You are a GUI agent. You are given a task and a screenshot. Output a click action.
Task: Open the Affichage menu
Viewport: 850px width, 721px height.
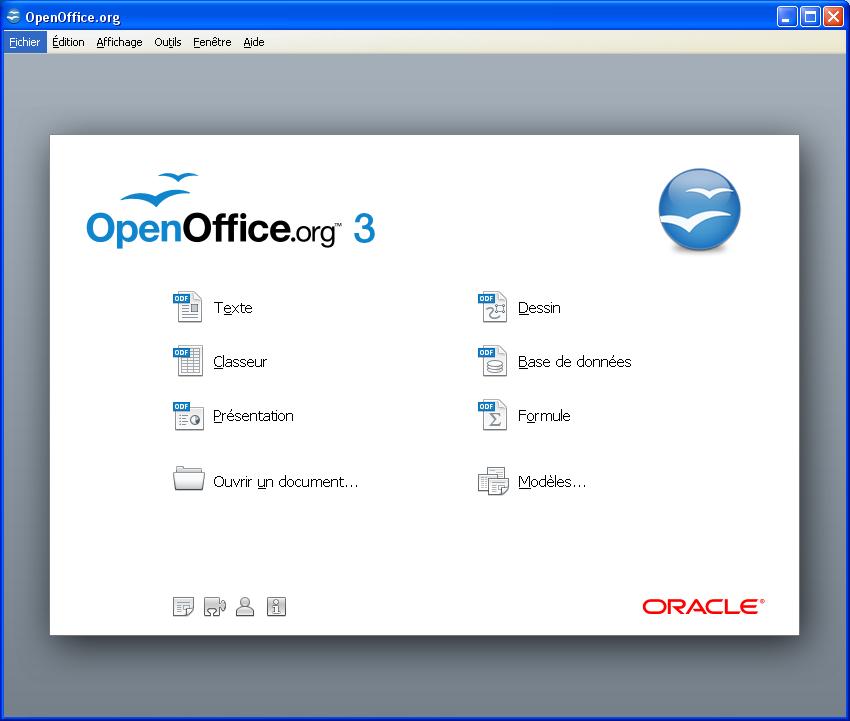[x=119, y=42]
